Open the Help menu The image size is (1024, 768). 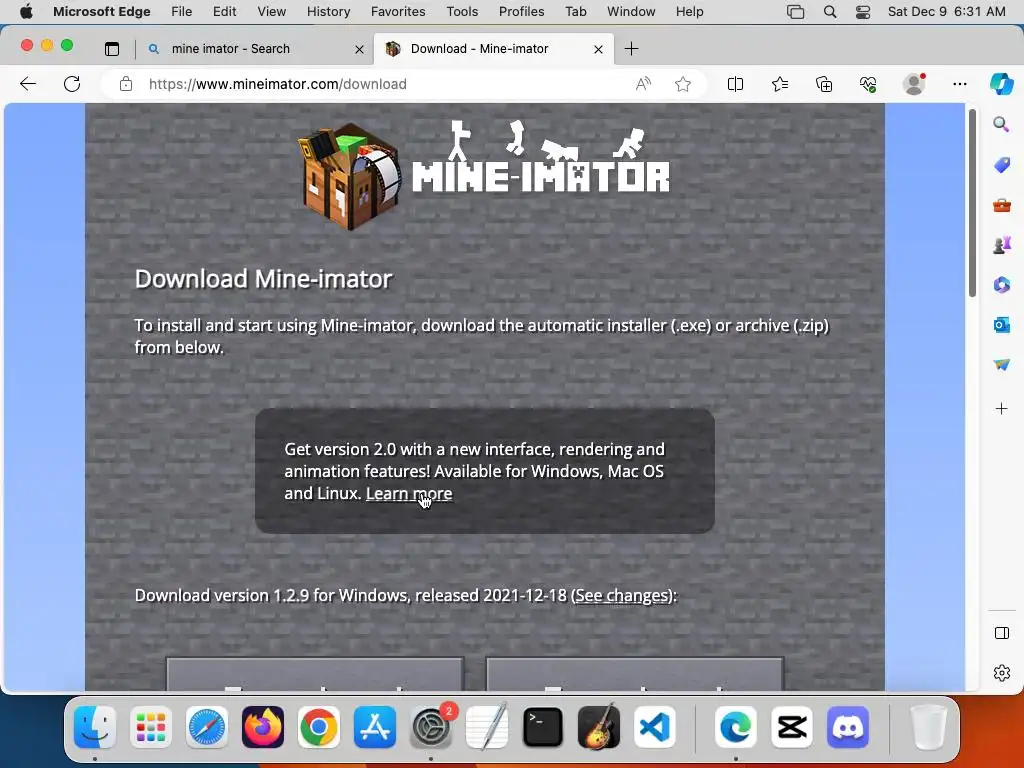pos(690,11)
